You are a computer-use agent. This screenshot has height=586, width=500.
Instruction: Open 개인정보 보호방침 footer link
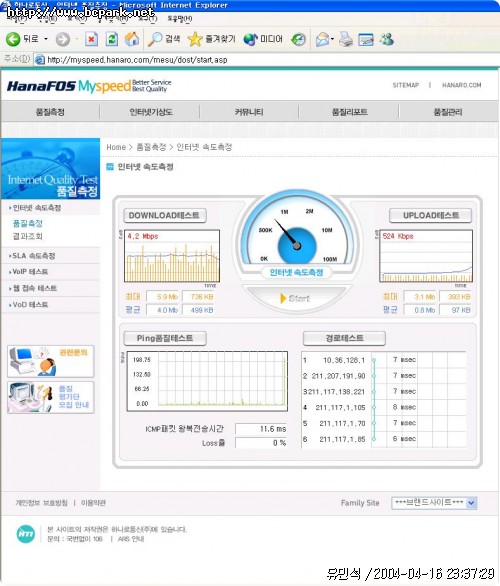coord(41,503)
